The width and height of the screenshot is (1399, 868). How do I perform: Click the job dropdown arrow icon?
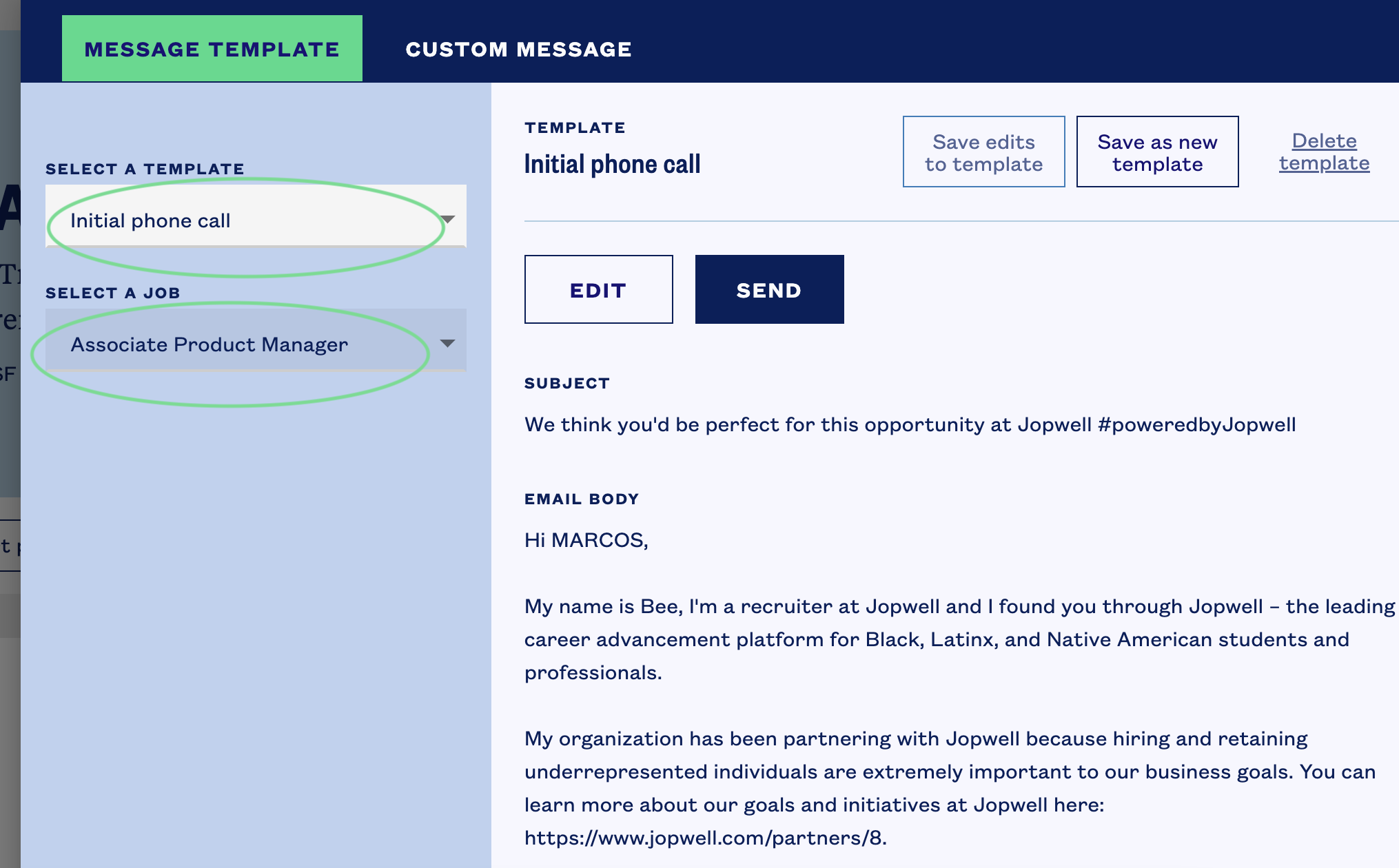(447, 343)
